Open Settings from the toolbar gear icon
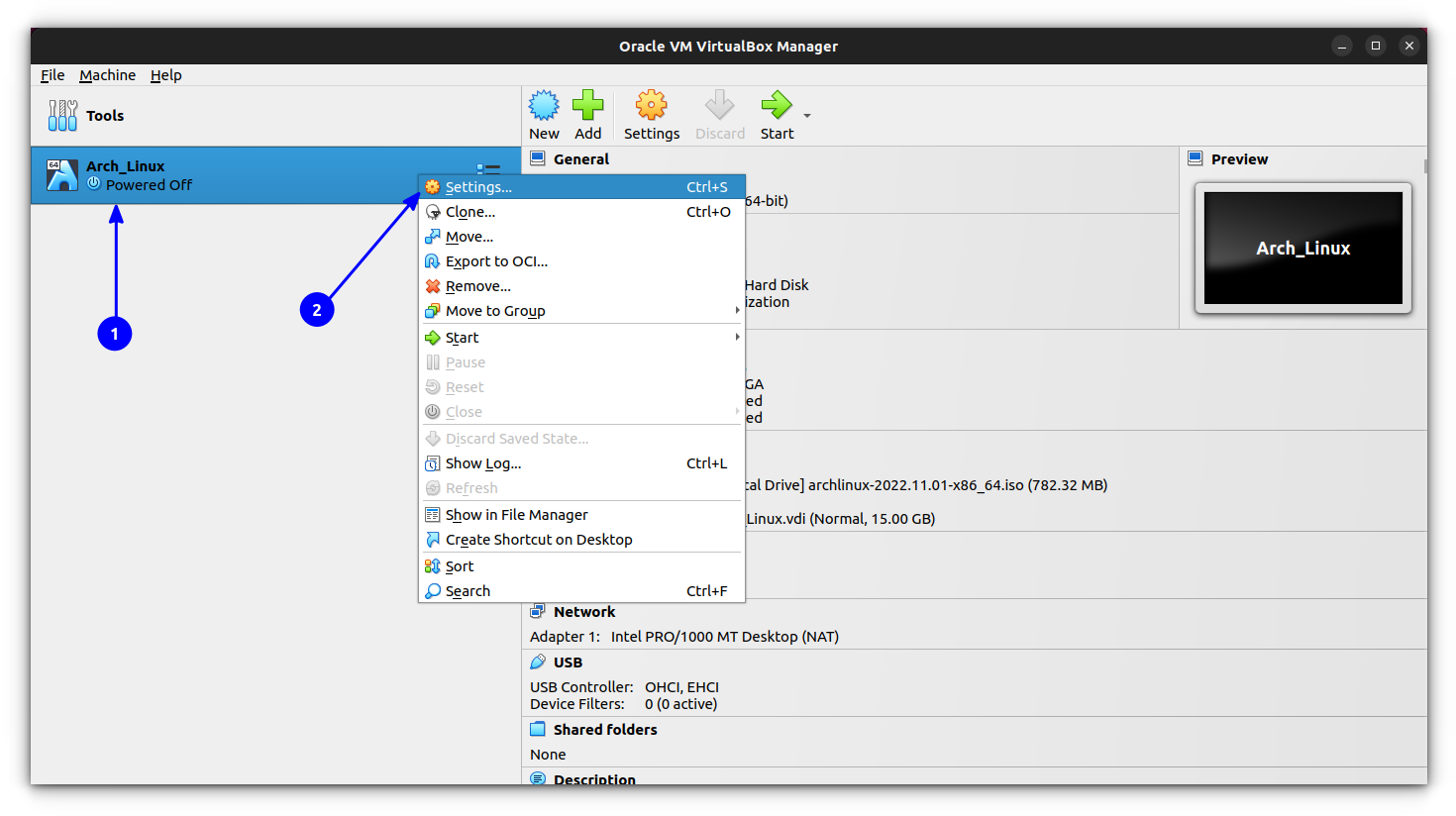Viewport: 1456px width, 816px height. coord(652,105)
